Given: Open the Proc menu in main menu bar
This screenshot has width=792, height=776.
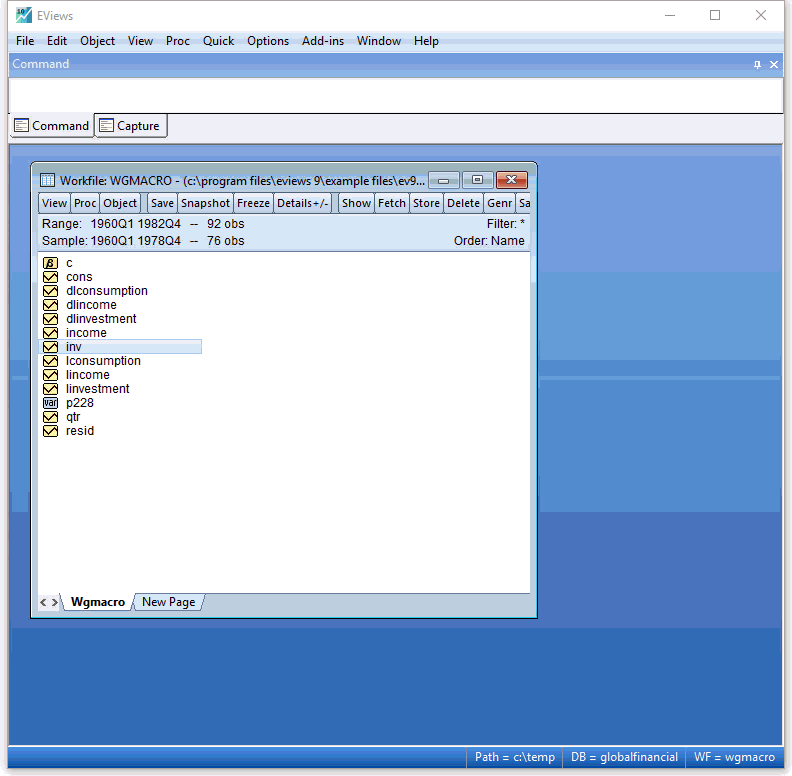Looking at the screenshot, I should pyautogui.click(x=178, y=41).
